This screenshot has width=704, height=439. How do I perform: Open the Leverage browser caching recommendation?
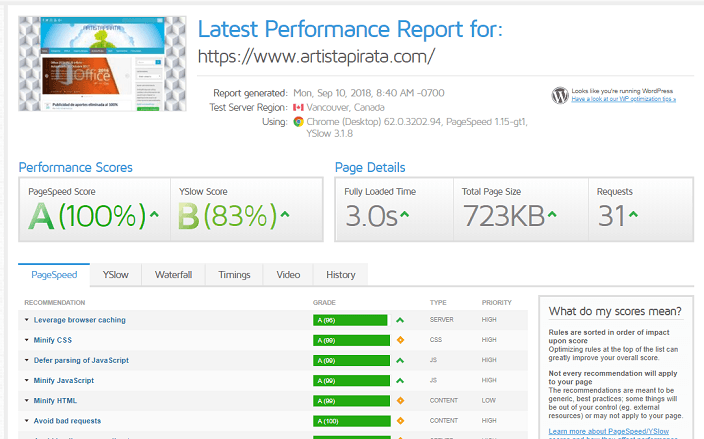[79, 320]
